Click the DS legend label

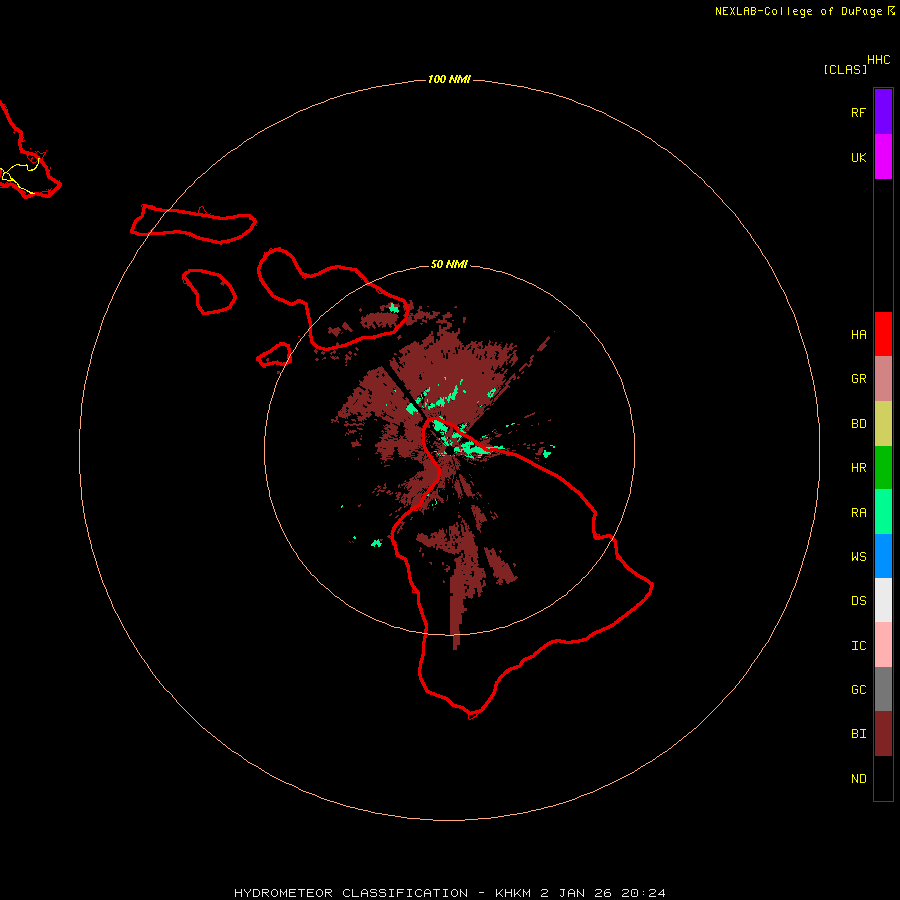coord(858,601)
